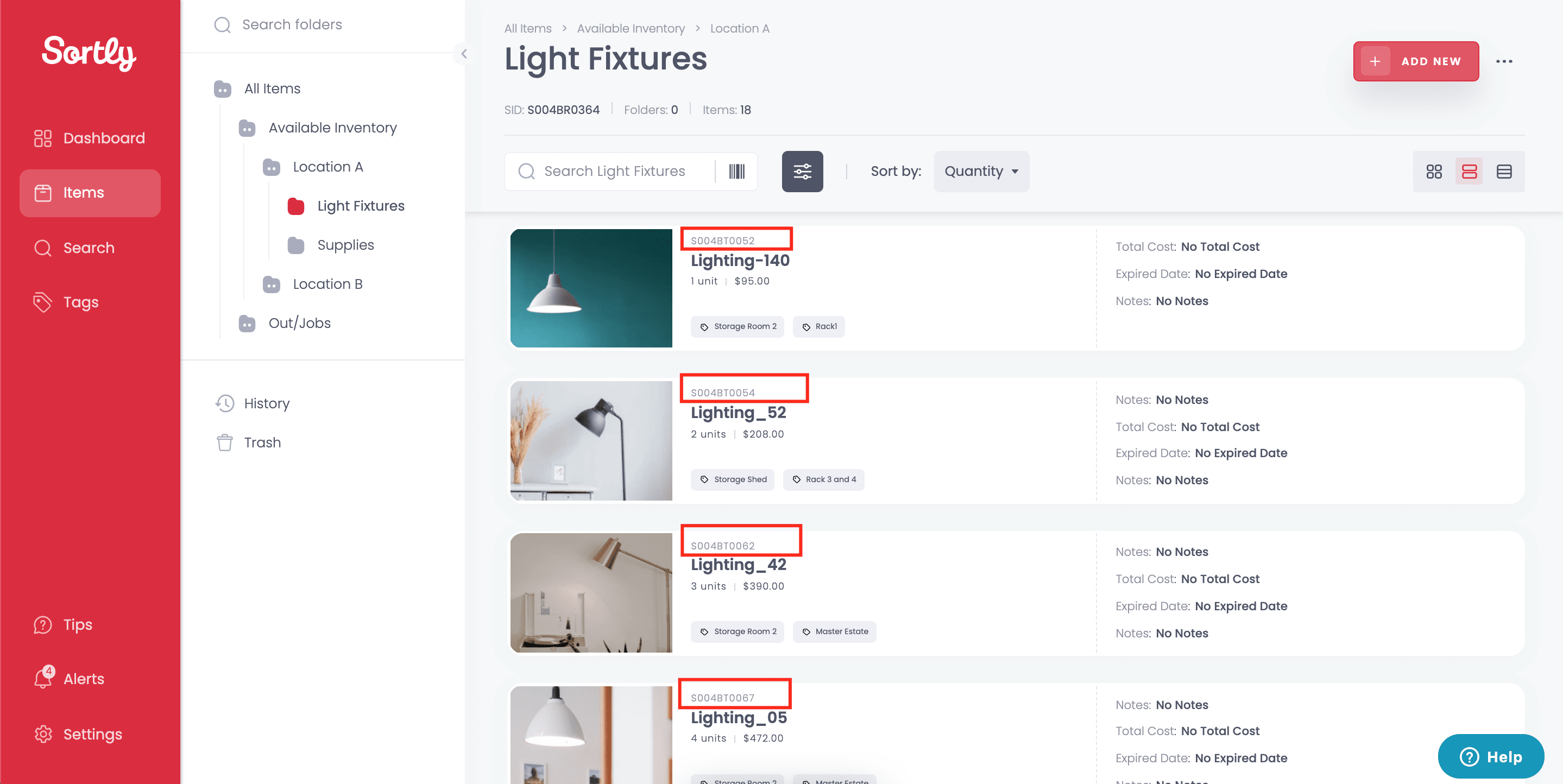The image size is (1563, 784).
Task: Click the Lighting-140 item thumbnail
Action: [x=591, y=289]
